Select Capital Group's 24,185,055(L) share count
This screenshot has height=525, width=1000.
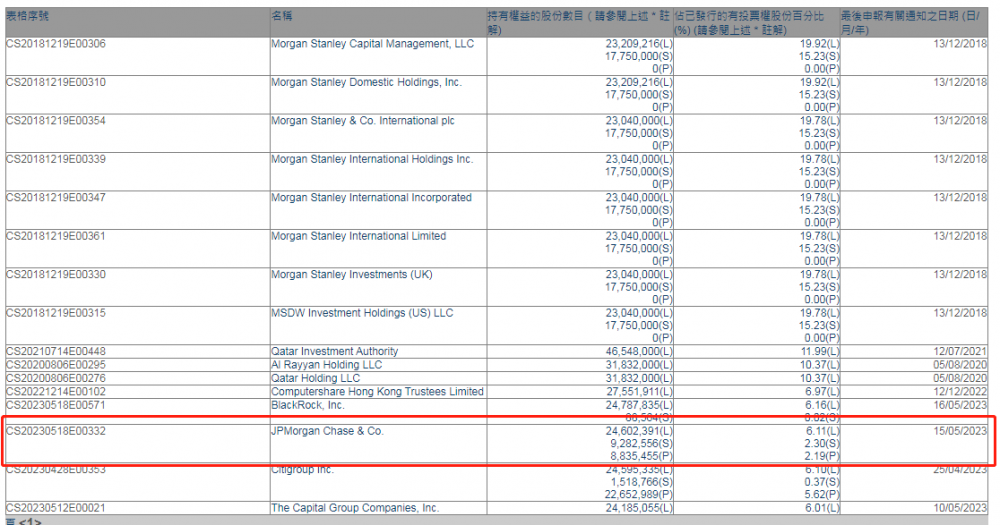[638, 508]
